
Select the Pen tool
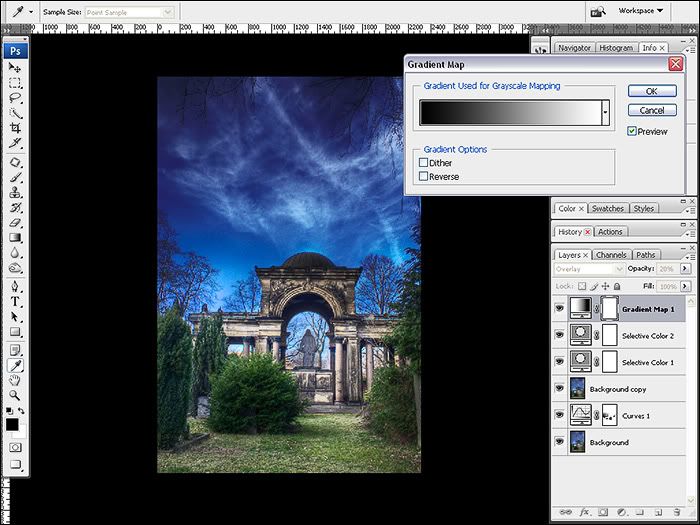15,286
